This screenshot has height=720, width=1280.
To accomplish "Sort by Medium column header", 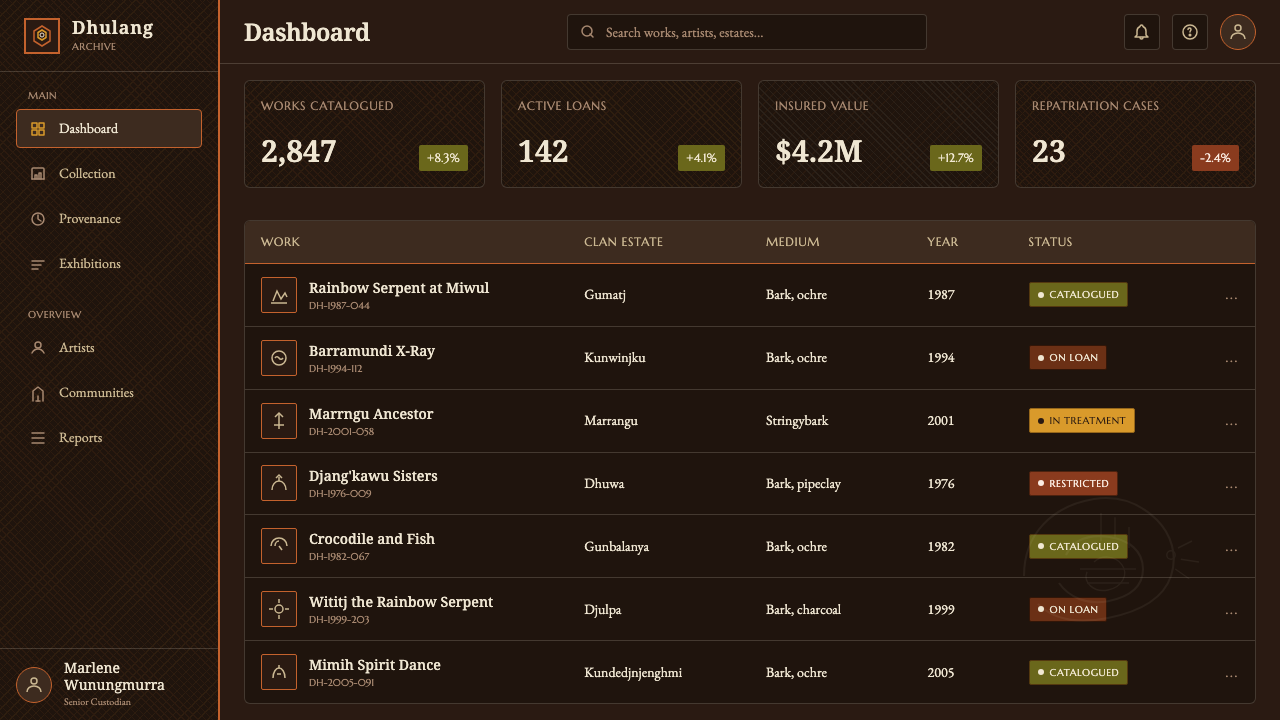I will click(792, 242).
